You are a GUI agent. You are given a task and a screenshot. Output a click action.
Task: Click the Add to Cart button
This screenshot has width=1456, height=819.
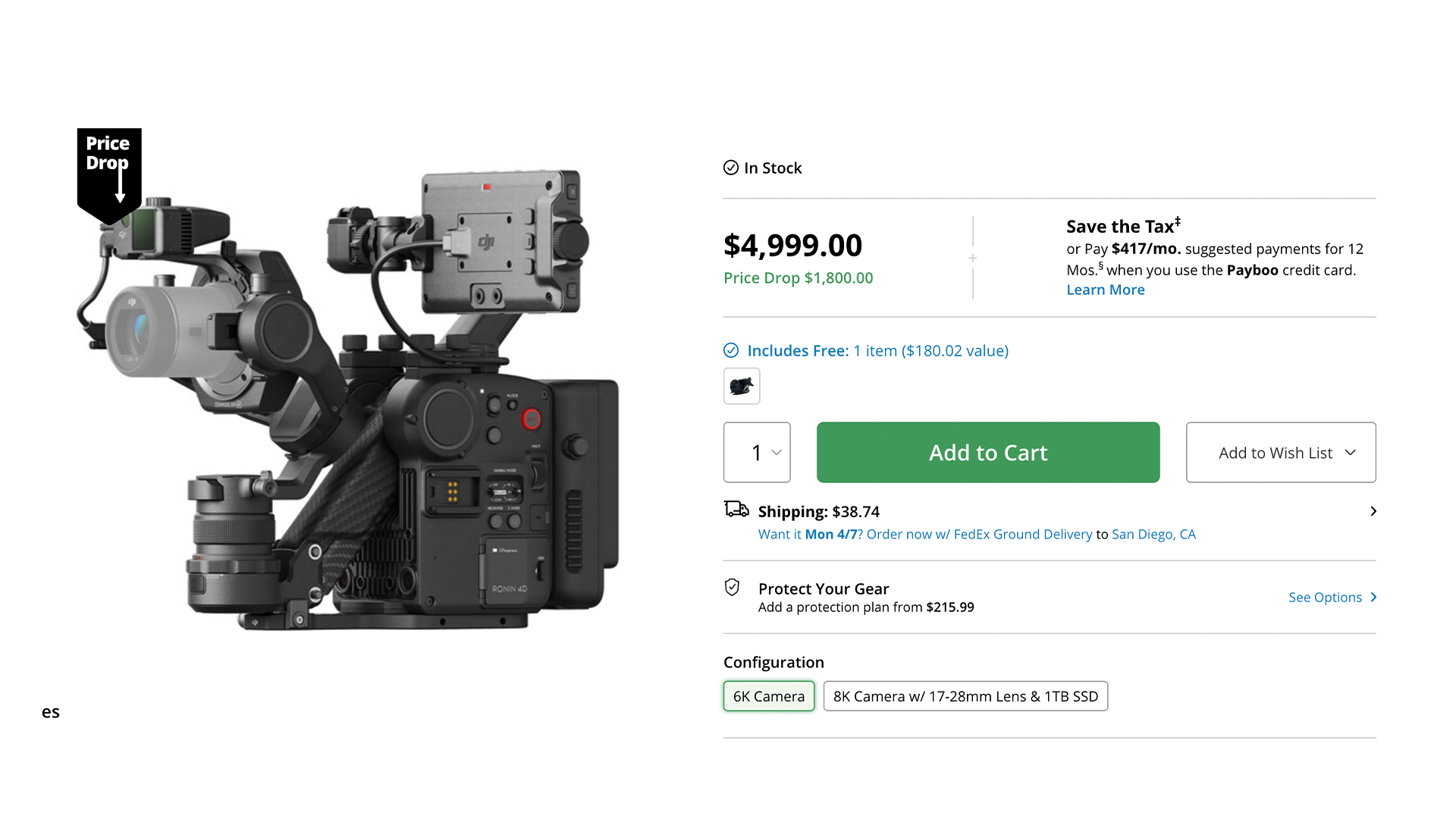[x=987, y=453]
